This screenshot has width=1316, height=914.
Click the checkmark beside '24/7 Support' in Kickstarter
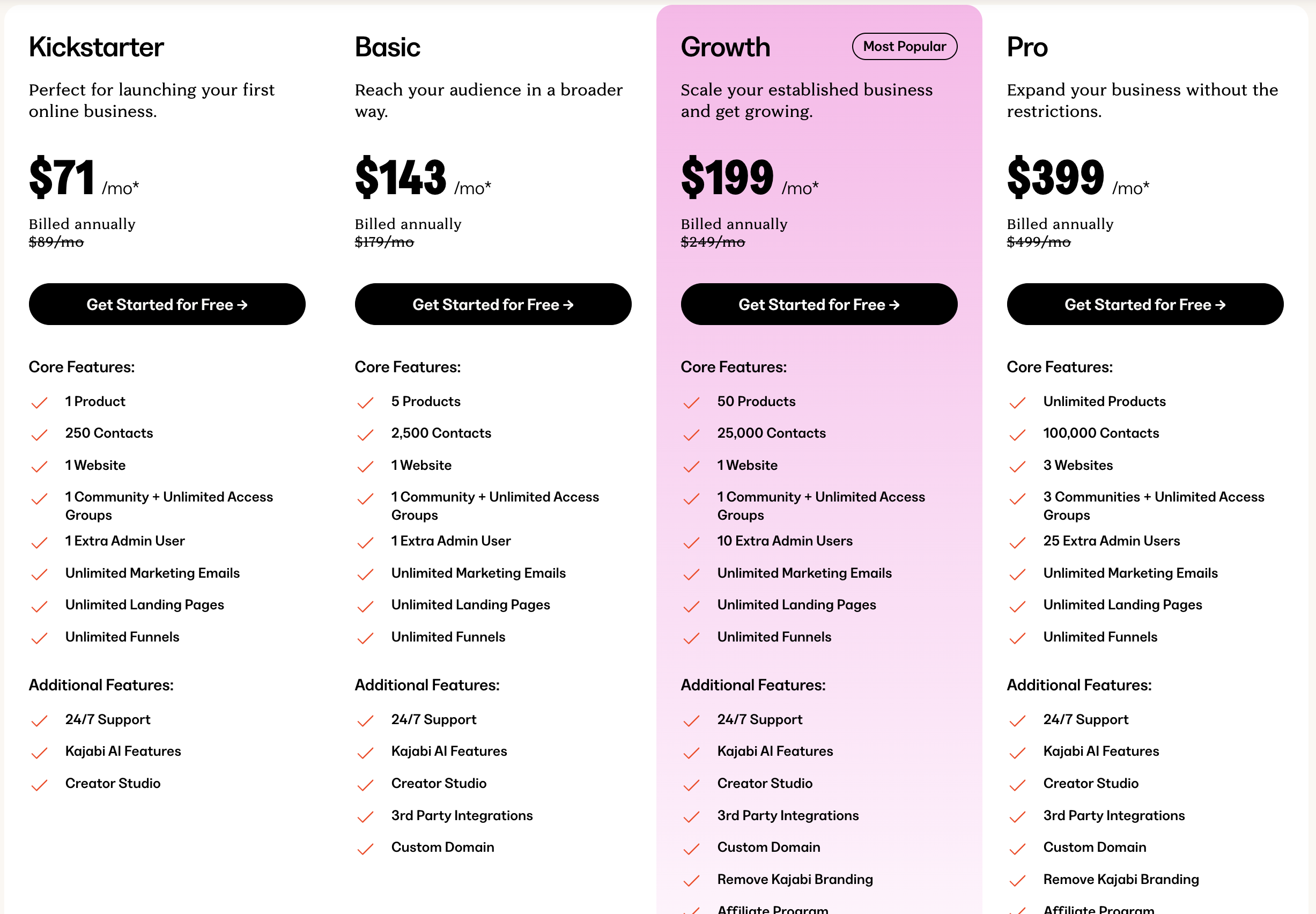click(x=39, y=721)
